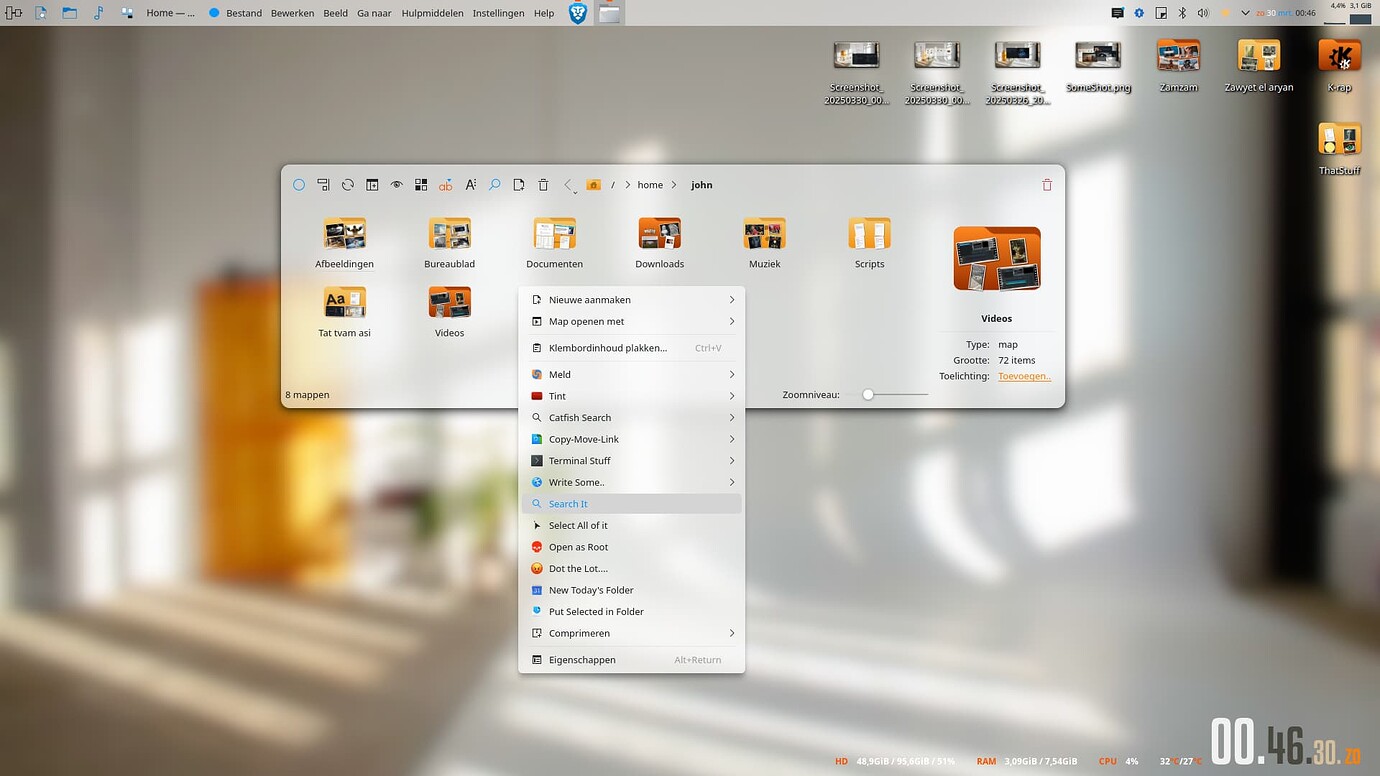1380x776 pixels.
Task: Expand the 'Comprimeren' submenu arrow
Action: [x=732, y=633]
